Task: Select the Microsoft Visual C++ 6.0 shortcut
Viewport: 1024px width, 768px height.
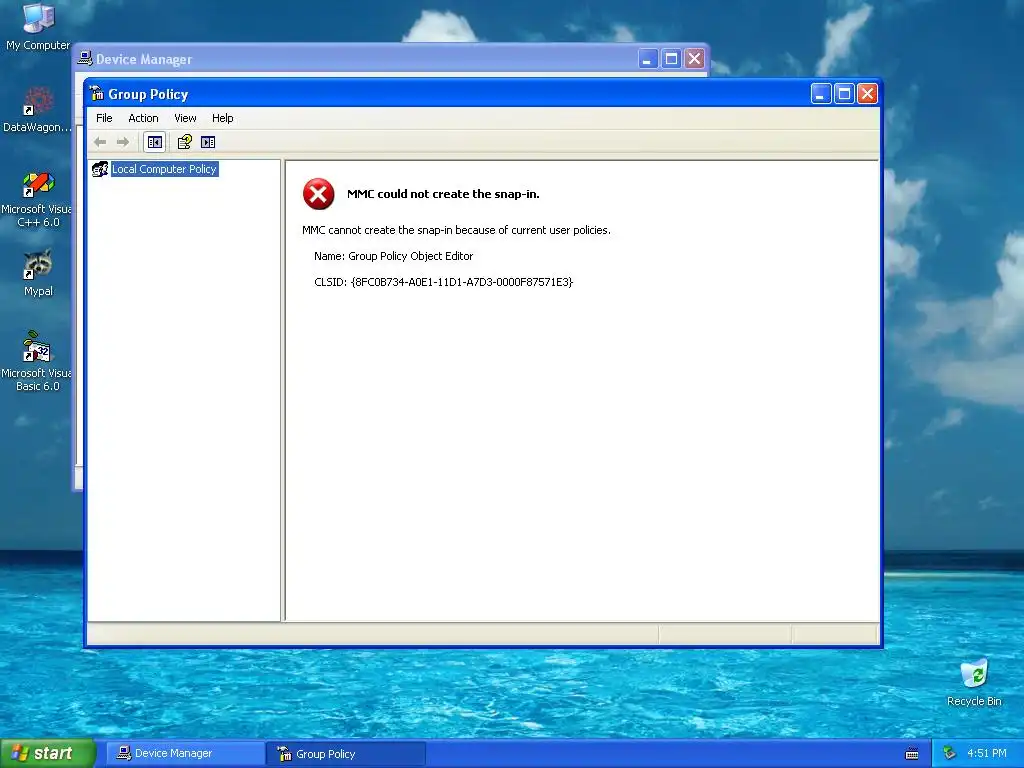Action: [x=37, y=199]
